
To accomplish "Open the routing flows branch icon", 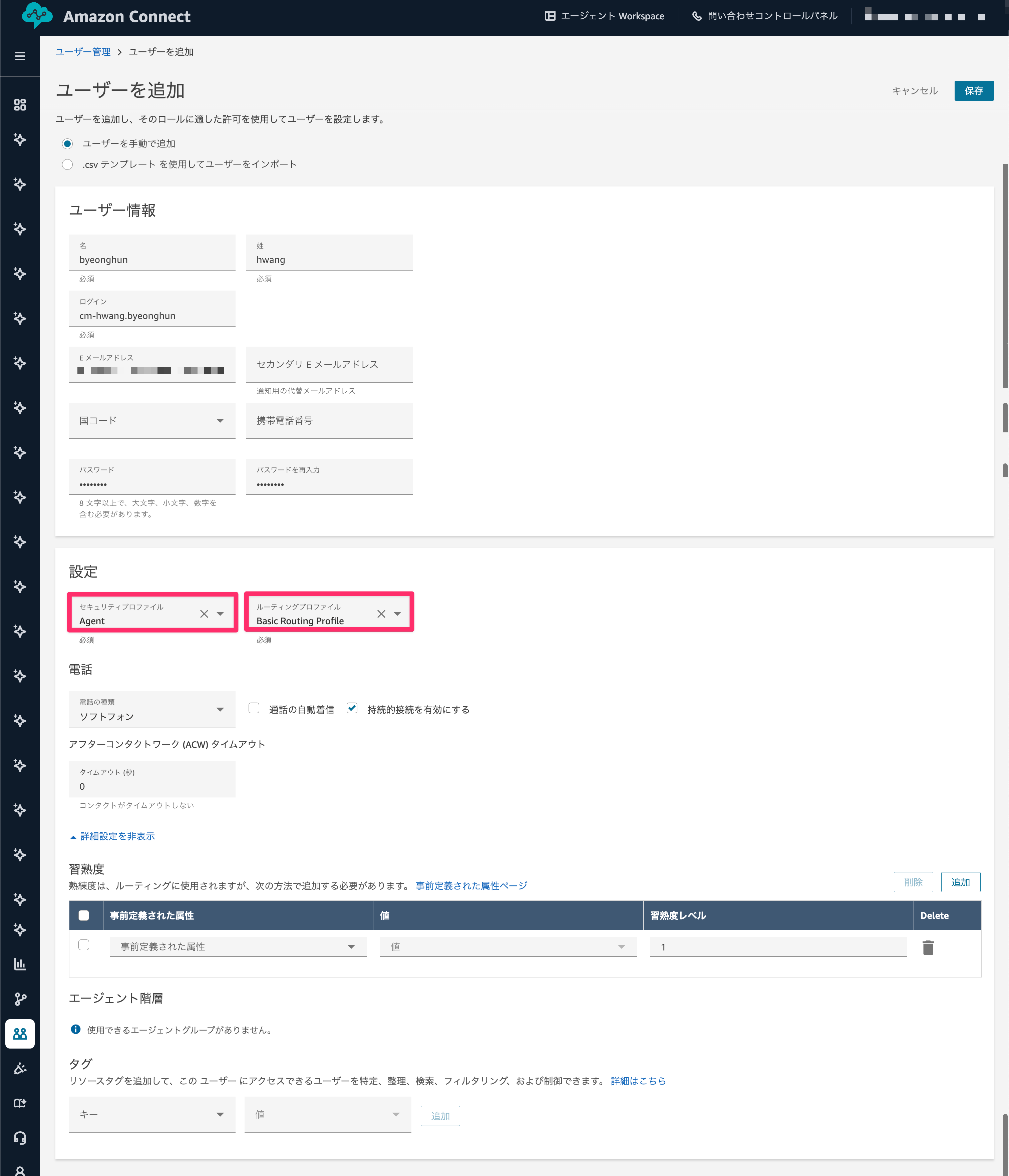I will (20, 999).
